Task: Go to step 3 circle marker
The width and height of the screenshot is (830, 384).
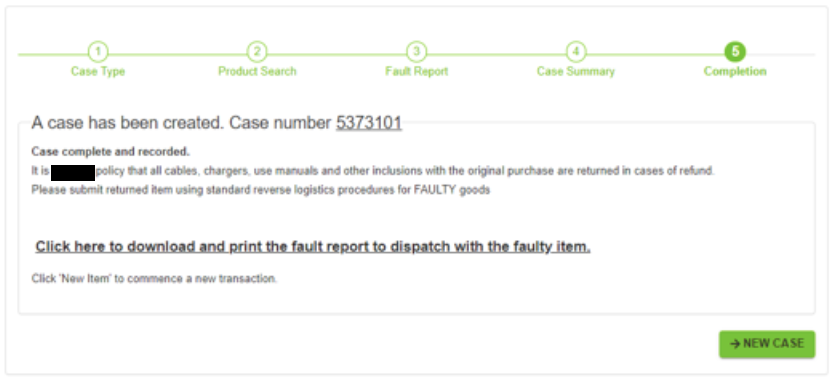Action: [x=417, y=52]
